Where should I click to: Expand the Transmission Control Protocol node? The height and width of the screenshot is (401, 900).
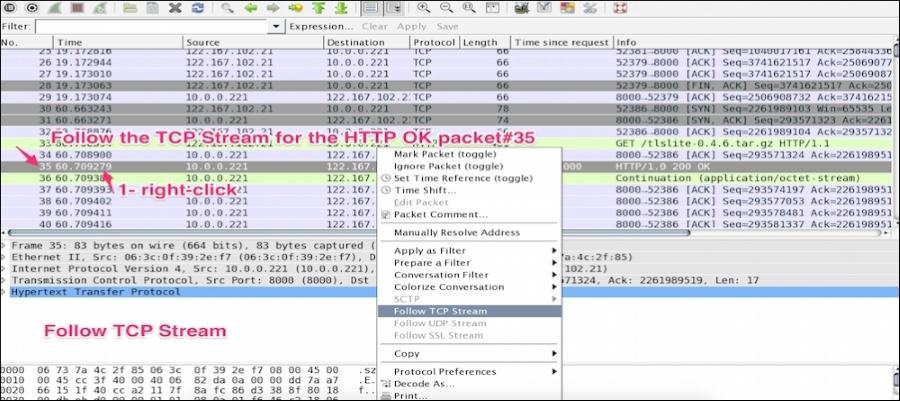[4, 281]
